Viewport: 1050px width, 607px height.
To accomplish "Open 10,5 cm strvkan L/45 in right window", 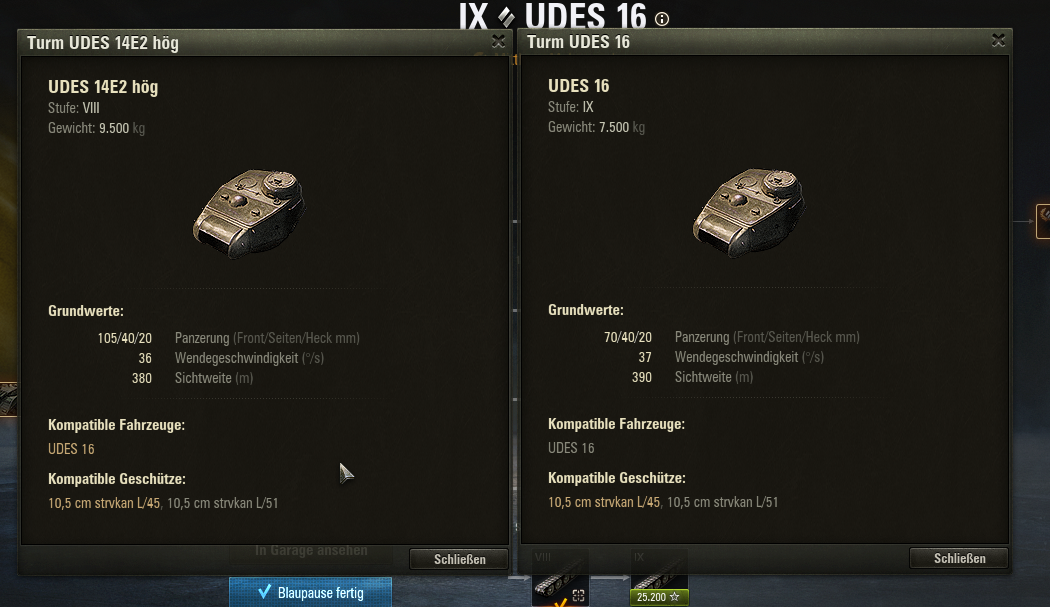I will (604, 502).
